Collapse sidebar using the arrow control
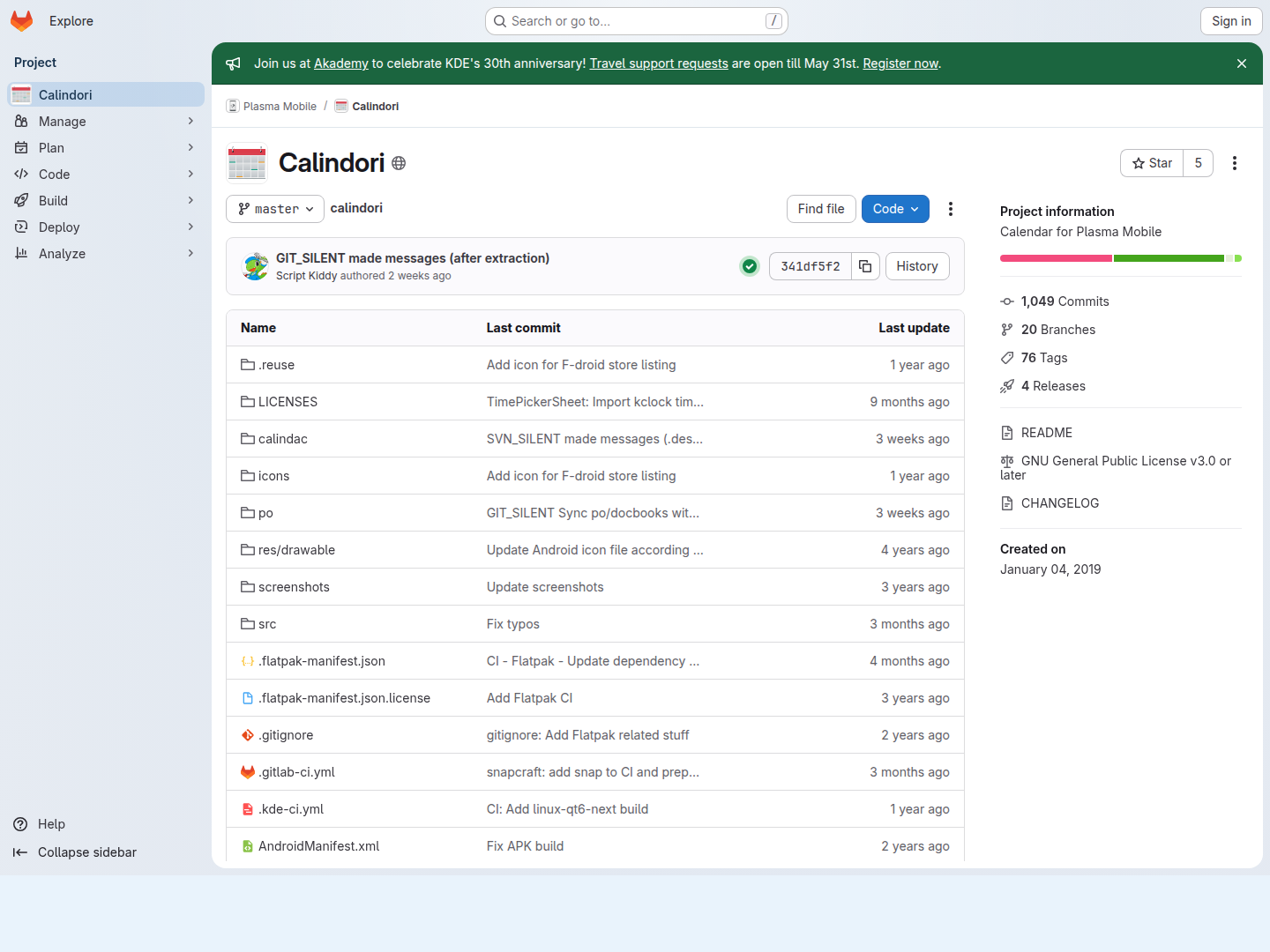This screenshot has width=1270, height=952. pyautogui.click(x=20, y=852)
